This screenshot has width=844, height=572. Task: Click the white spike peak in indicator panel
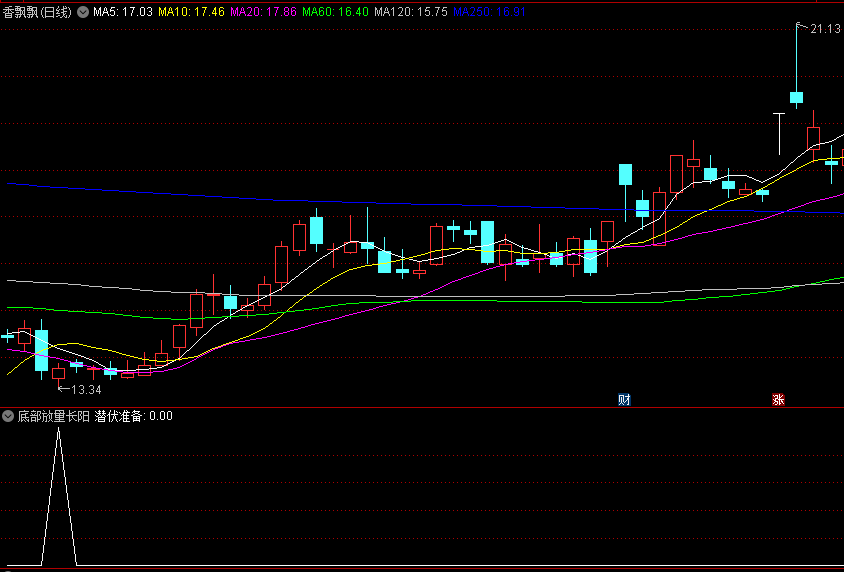tap(58, 429)
